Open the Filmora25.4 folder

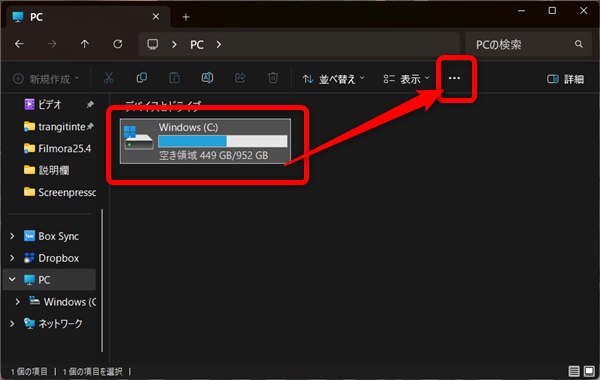pos(57,148)
